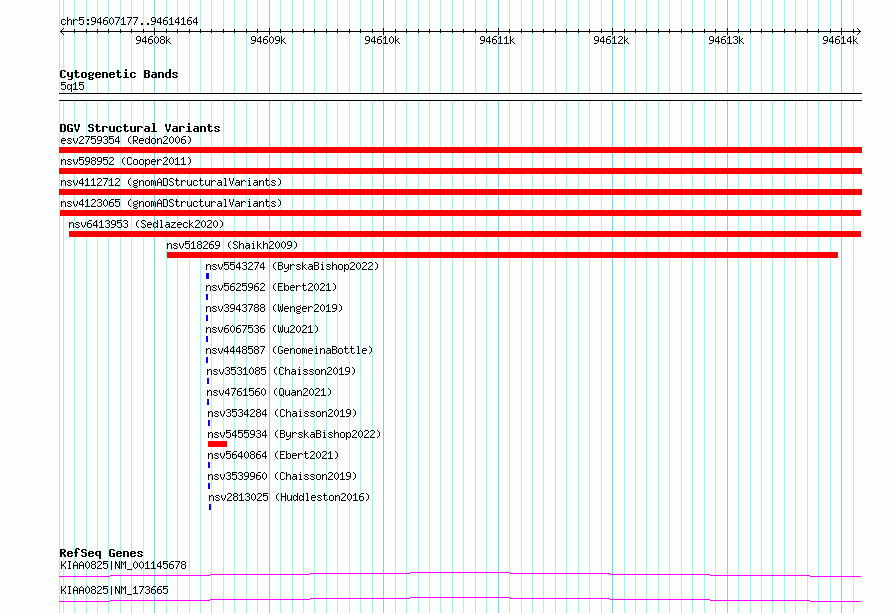Click the RefSeq Genes track title
This screenshot has height=613, width=890.
tap(101, 553)
